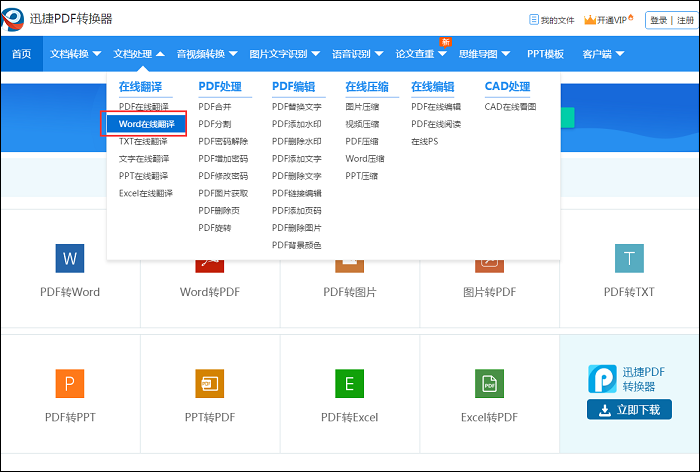The width and height of the screenshot is (700, 472).
Task: Select PDF在线翻译 menu entry
Action: 144,107
